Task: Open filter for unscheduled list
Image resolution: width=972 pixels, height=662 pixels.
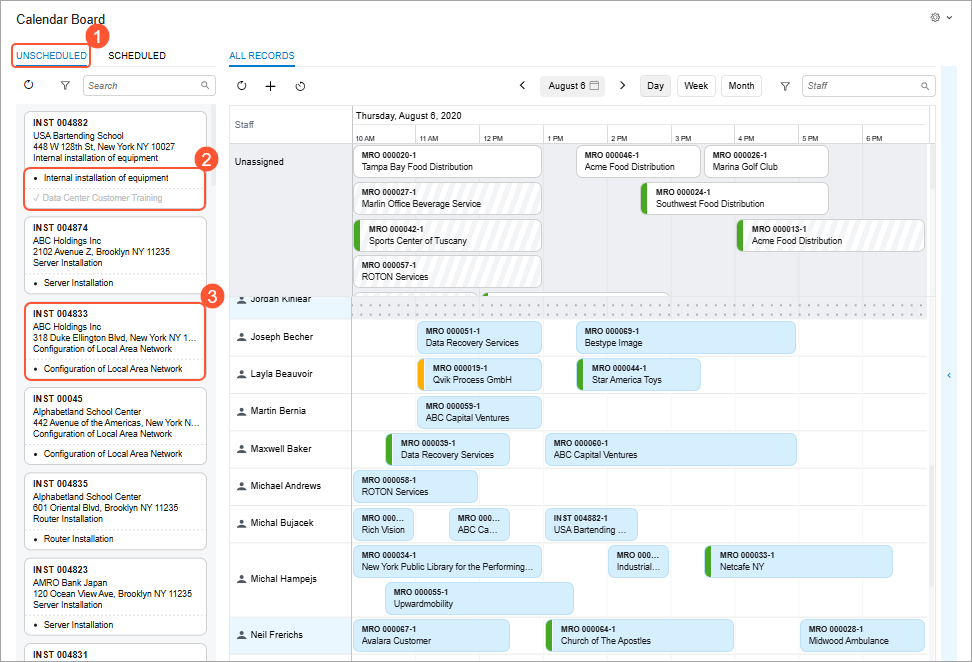Action: pyautogui.click(x=65, y=86)
